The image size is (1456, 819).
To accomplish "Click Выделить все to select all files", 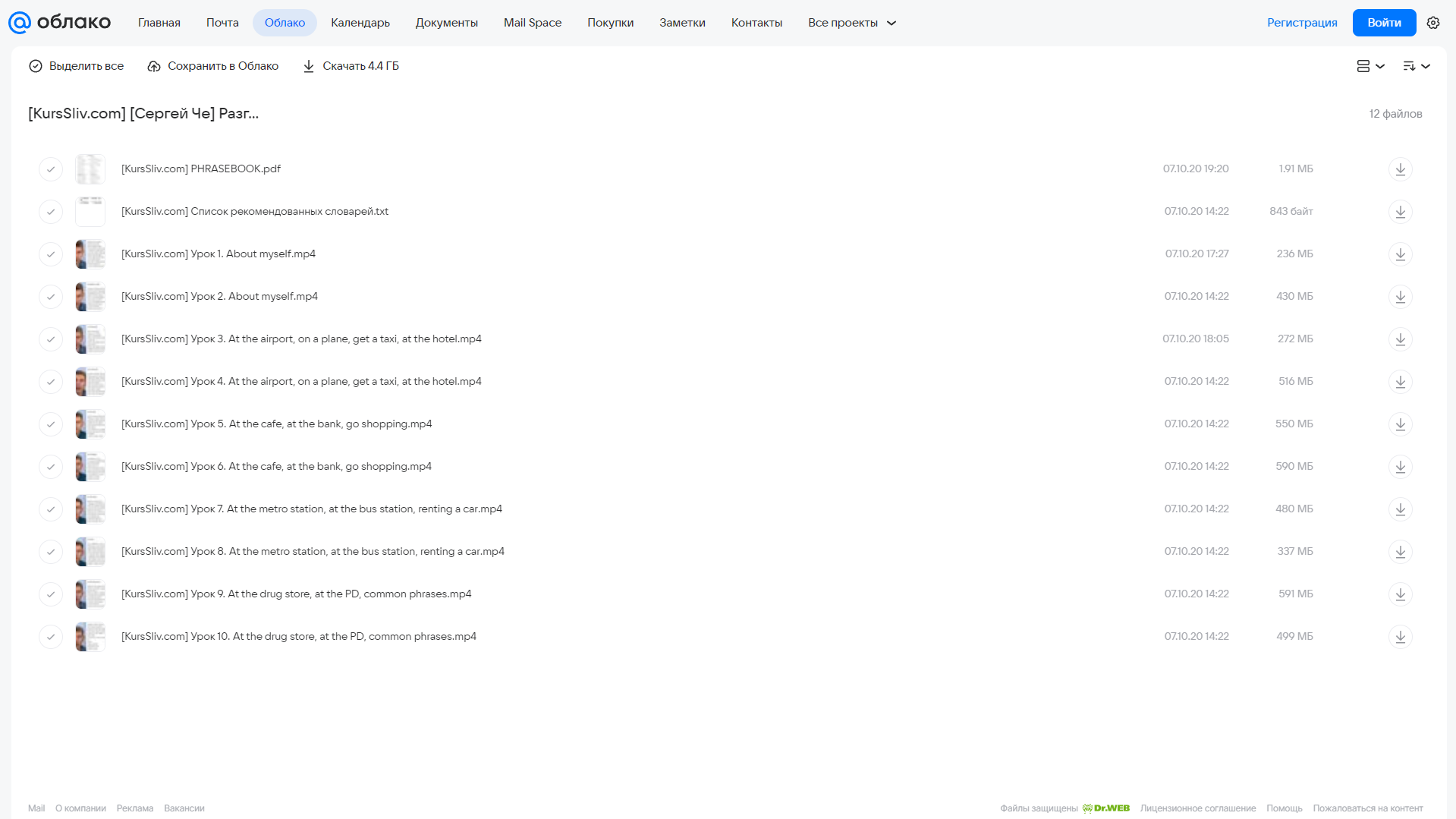I will pos(76,66).
